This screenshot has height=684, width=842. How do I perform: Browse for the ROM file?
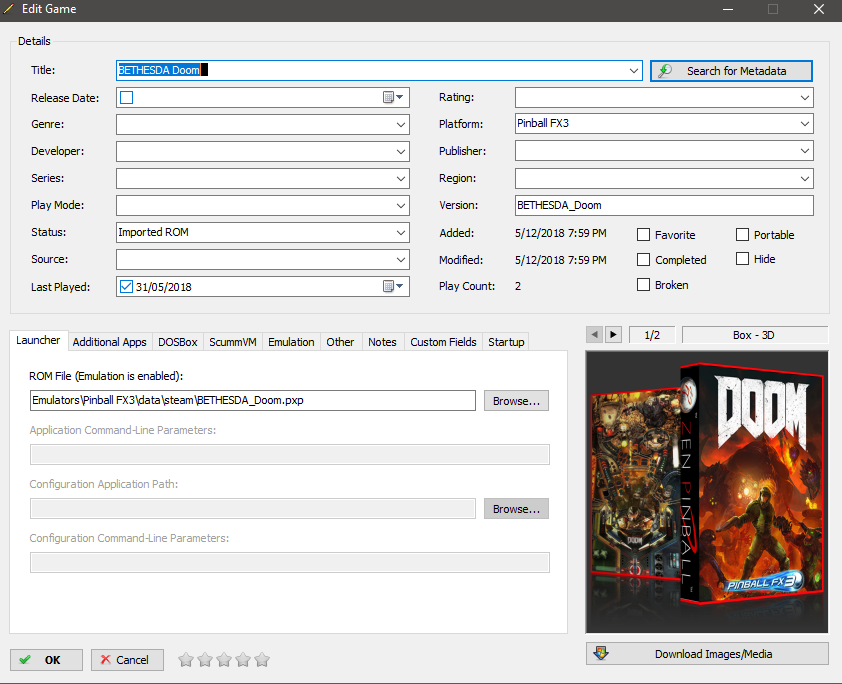click(516, 401)
